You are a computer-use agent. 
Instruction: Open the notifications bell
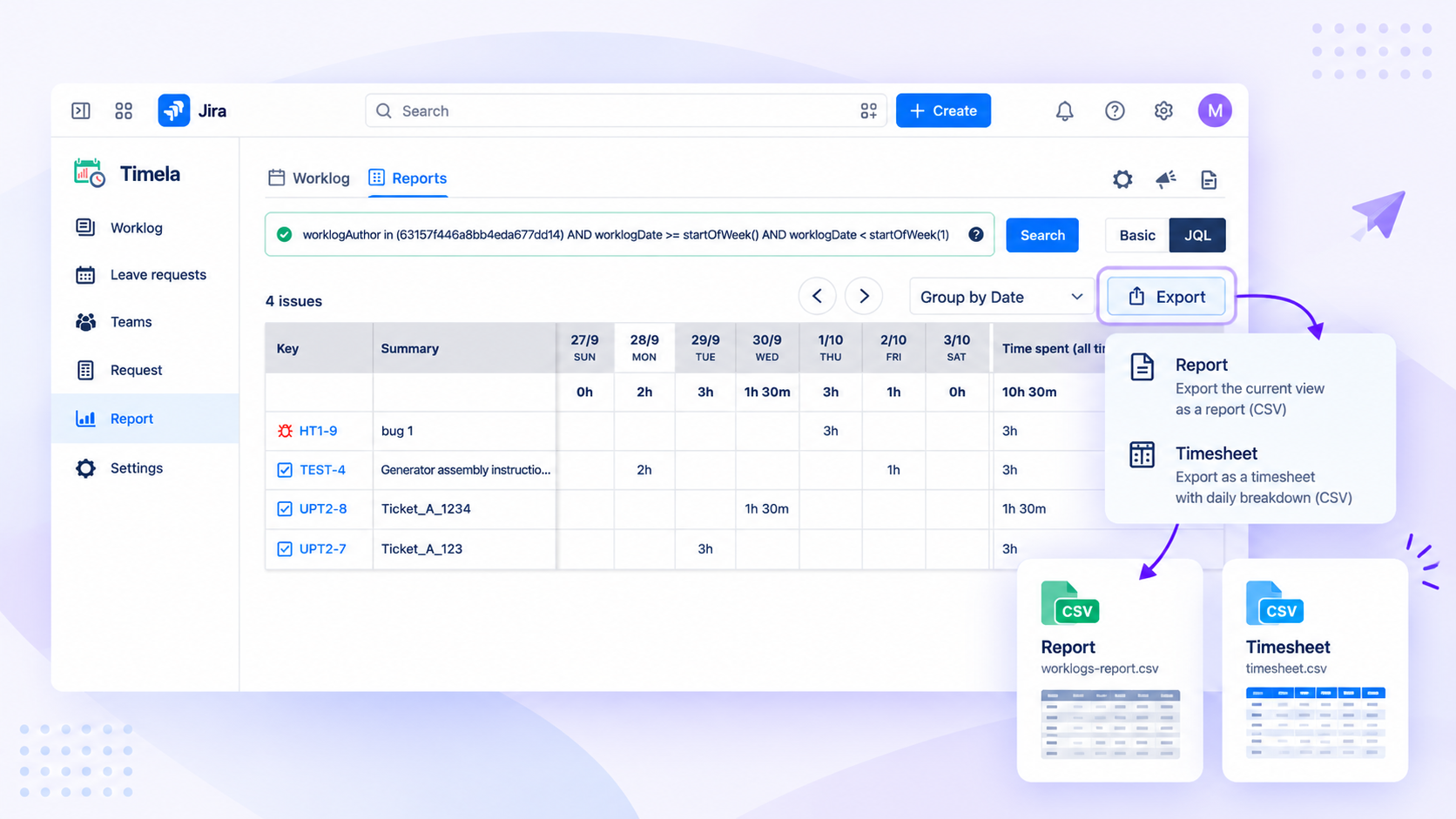[1064, 111]
